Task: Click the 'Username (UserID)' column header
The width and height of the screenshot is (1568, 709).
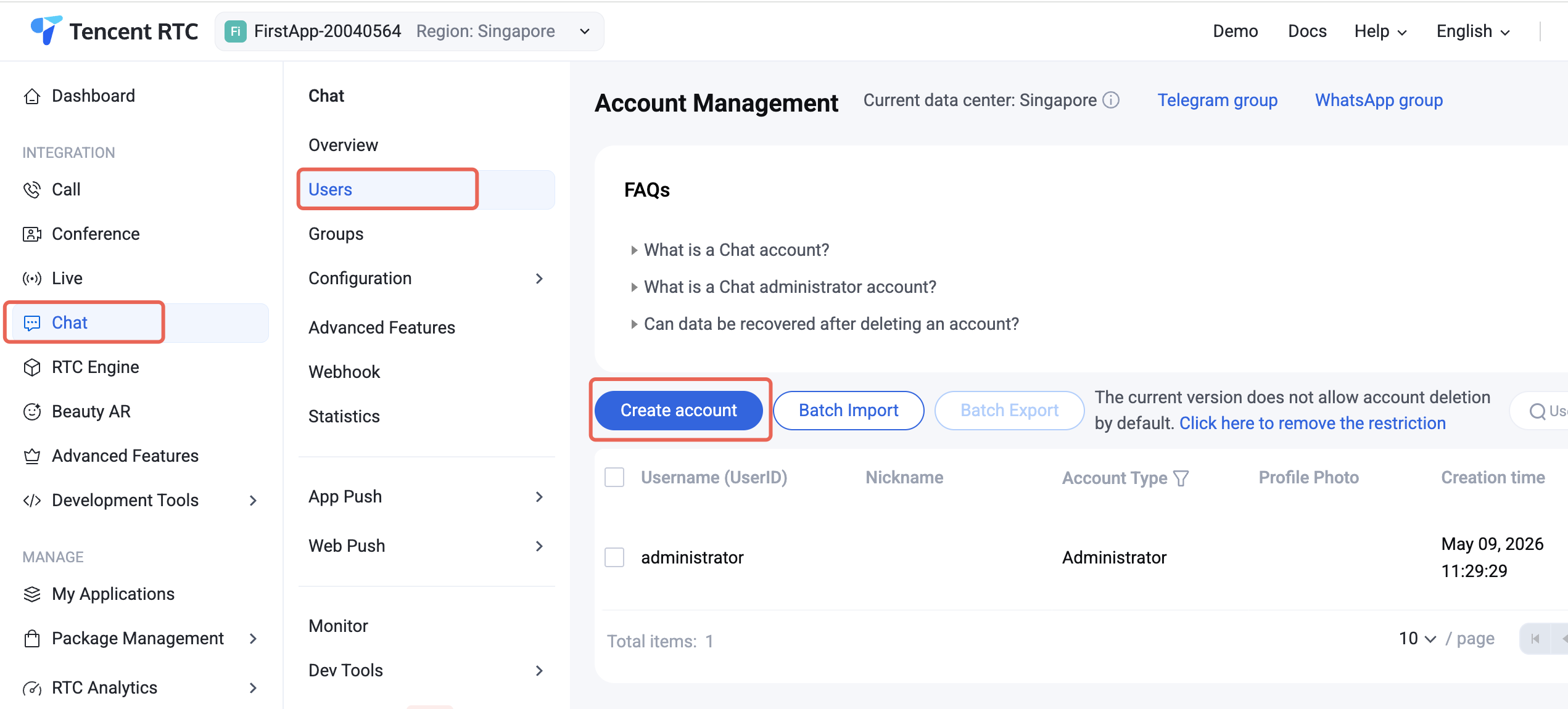Action: [x=714, y=478]
